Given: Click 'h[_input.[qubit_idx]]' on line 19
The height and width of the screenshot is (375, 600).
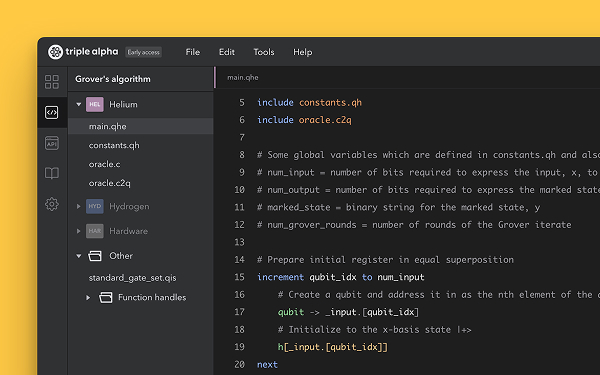Looking at the screenshot, I should tap(333, 347).
